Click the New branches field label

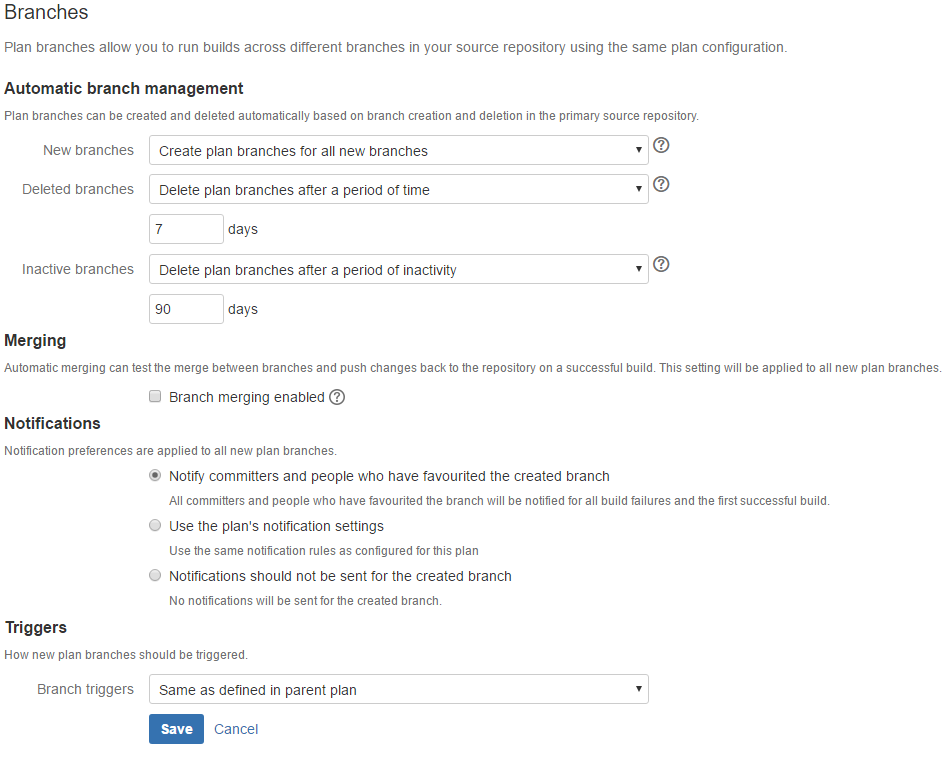coord(88,150)
